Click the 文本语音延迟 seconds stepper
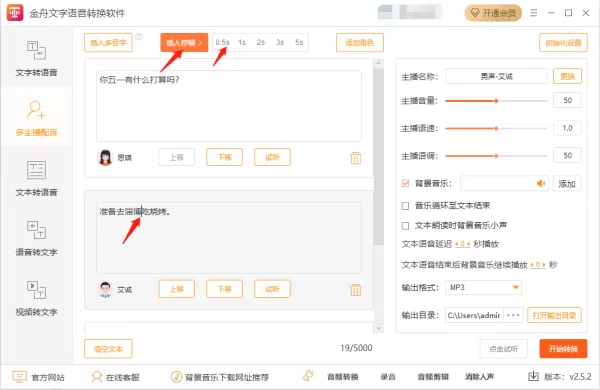The width and height of the screenshot is (600, 390). [463, 244]
